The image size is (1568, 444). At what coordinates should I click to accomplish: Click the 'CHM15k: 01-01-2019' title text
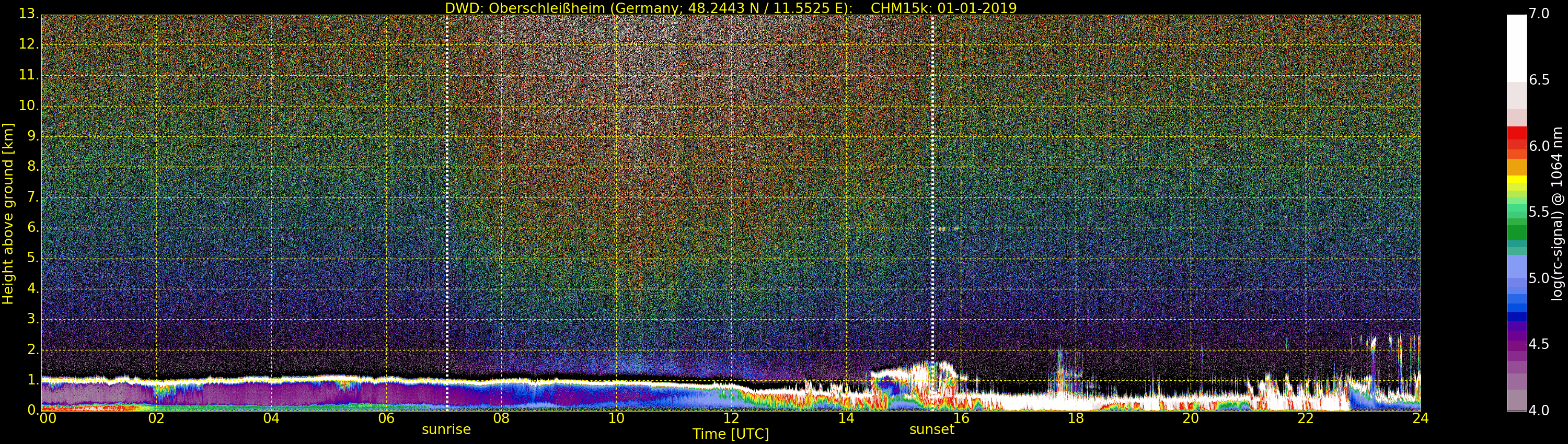point(943,8)
